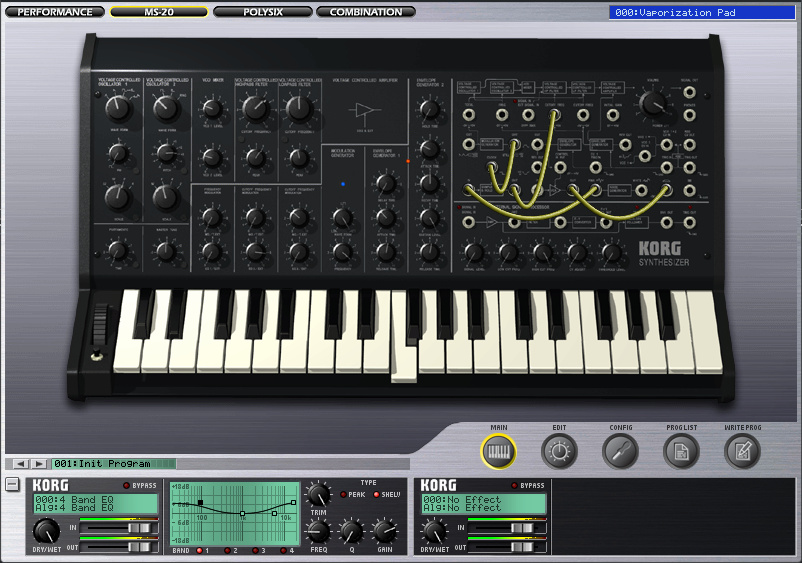Viewport: 802px width, 563px height.
Task: Switch to the PERFORMANCE tab
Action: click(55, 12)
